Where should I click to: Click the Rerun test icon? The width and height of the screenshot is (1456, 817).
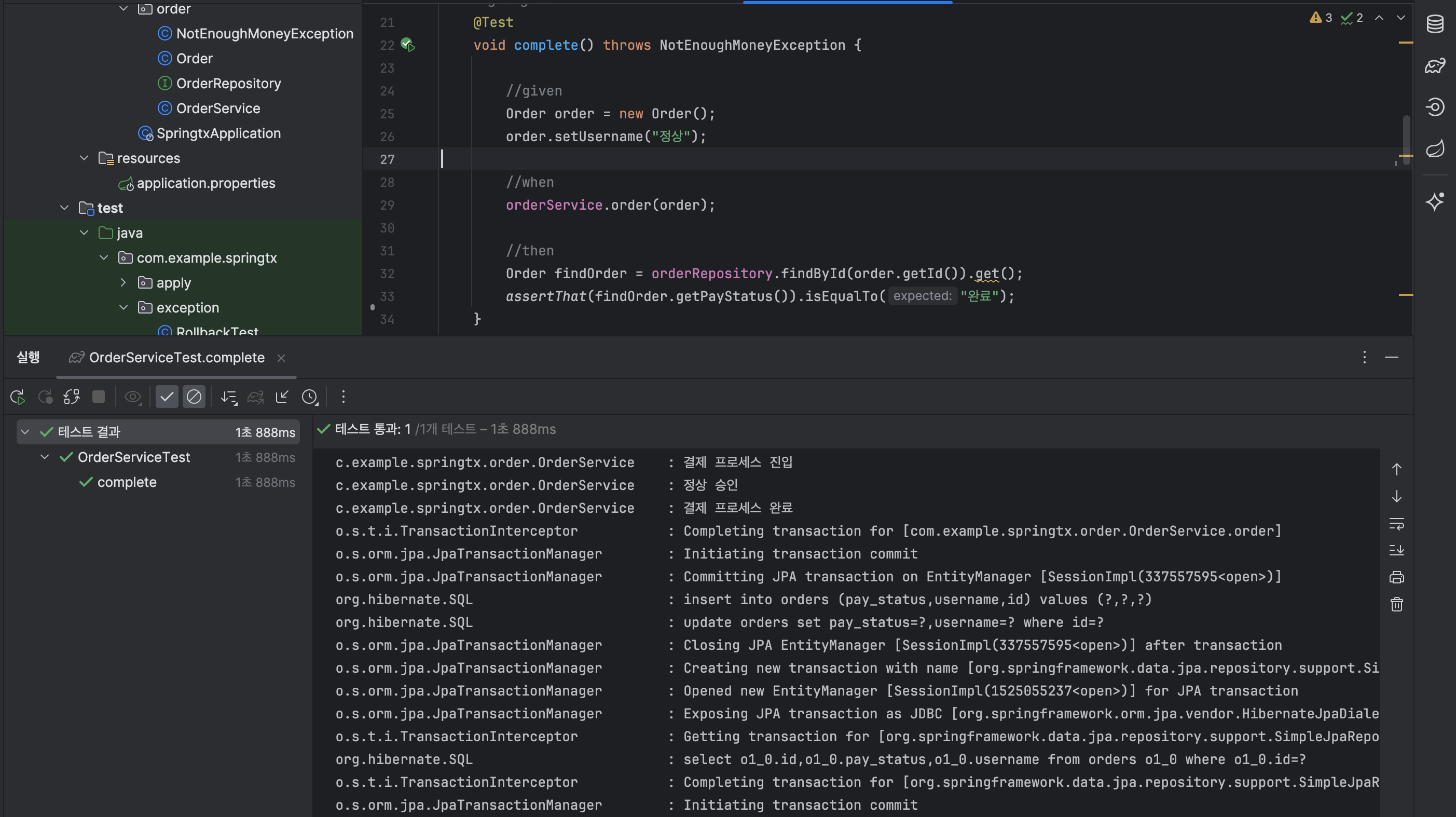point(18,397)
